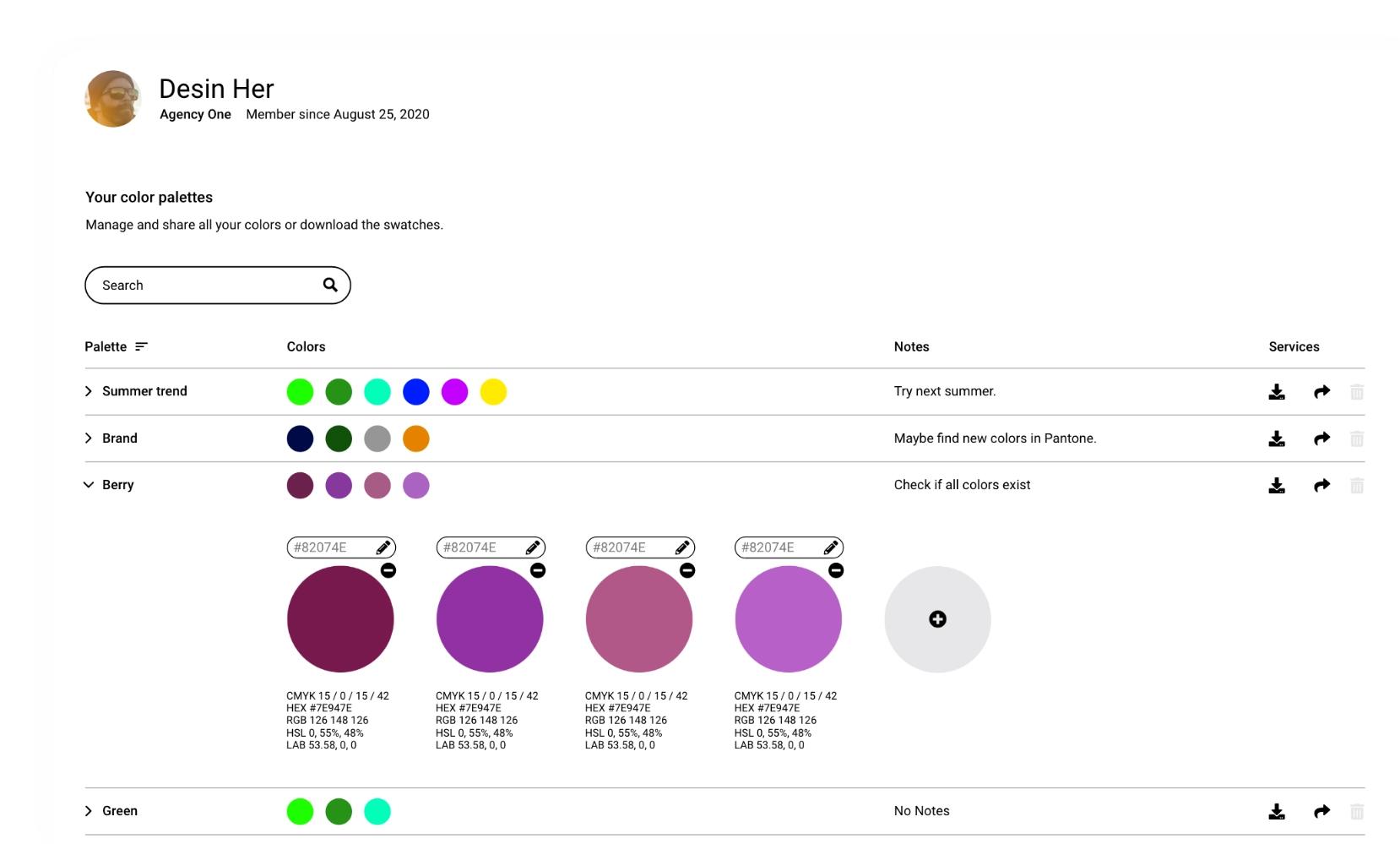
Task: Click the yellow swatch in Summer trend
Action: click(494, 391)
